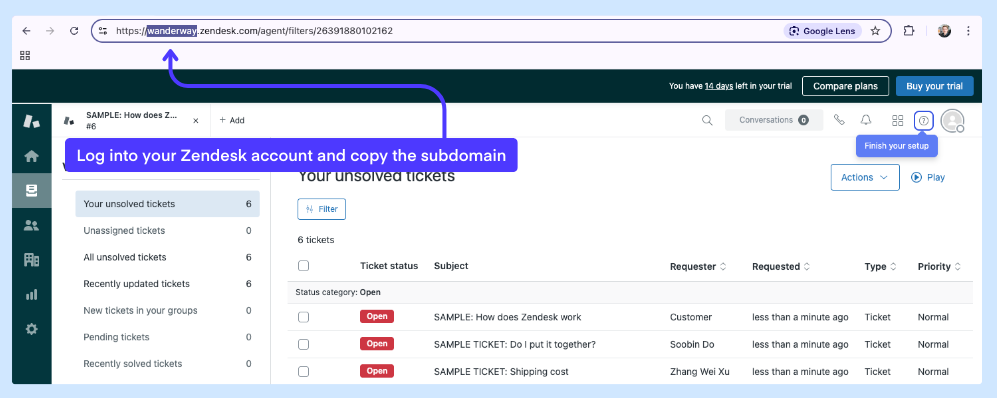The image size is (997, 398).
Task: Open the Admin gear icon in the sidebar
Action: [31, 329]
